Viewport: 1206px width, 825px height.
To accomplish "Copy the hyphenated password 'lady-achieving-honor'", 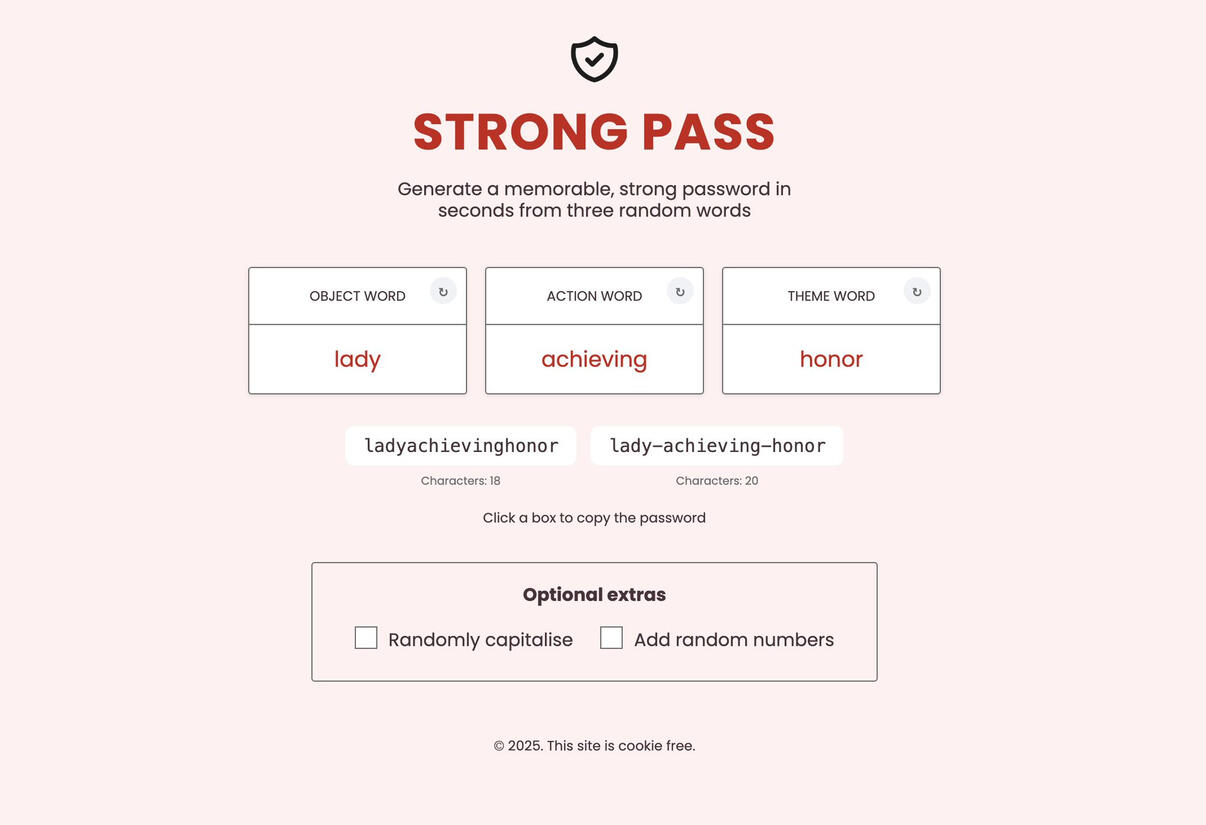I will click(716, 445).
